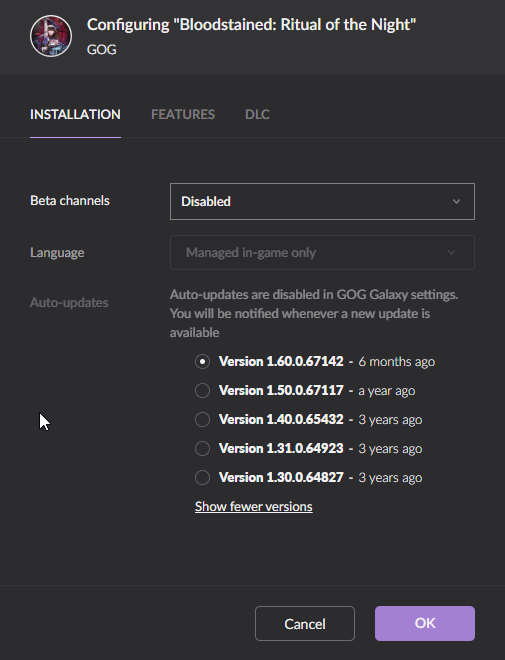Click the Beta channels dropdown chevron
Screen dimensions: 505x660
click(456, 202)
